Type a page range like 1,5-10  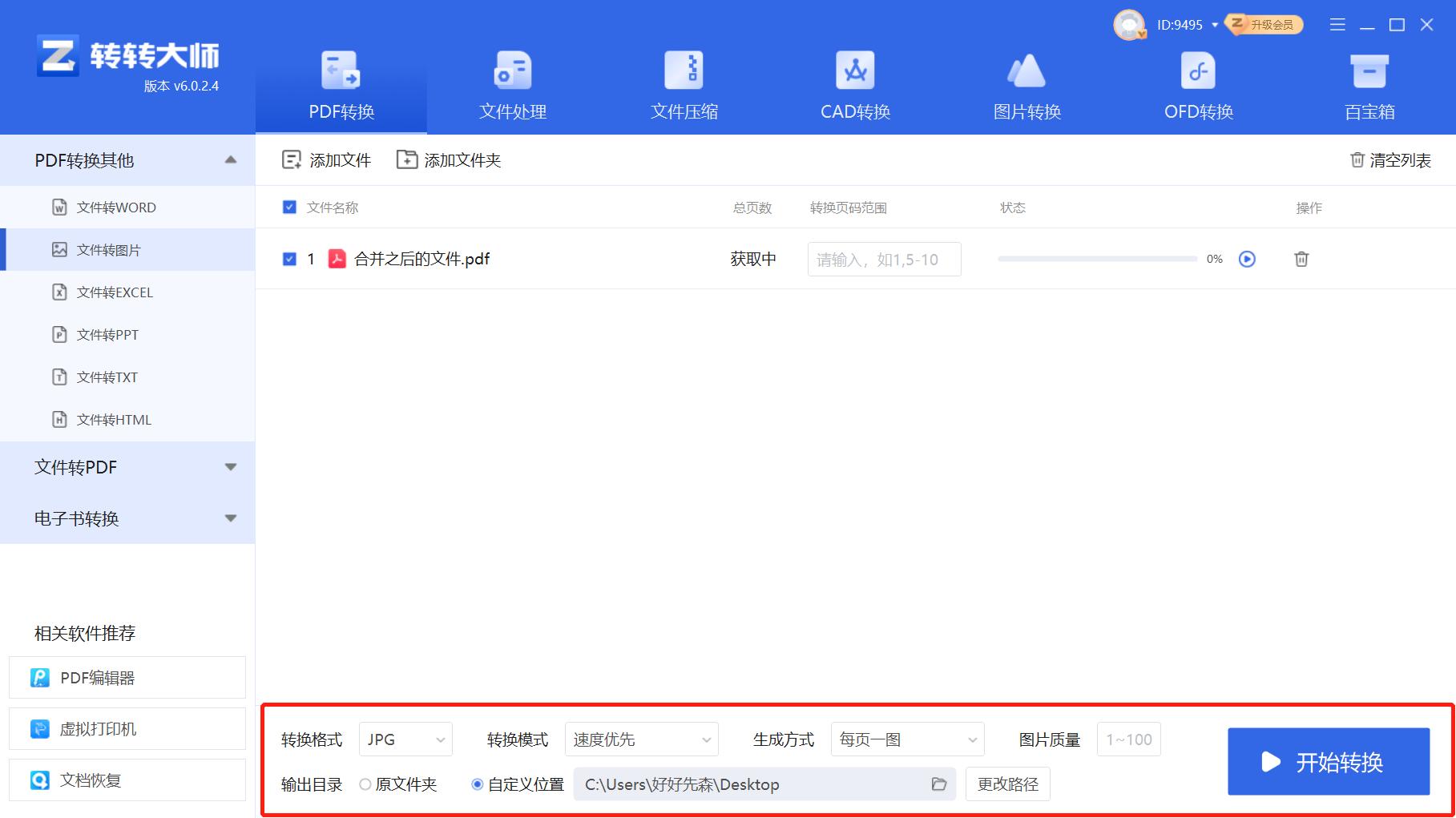[883, 259]
